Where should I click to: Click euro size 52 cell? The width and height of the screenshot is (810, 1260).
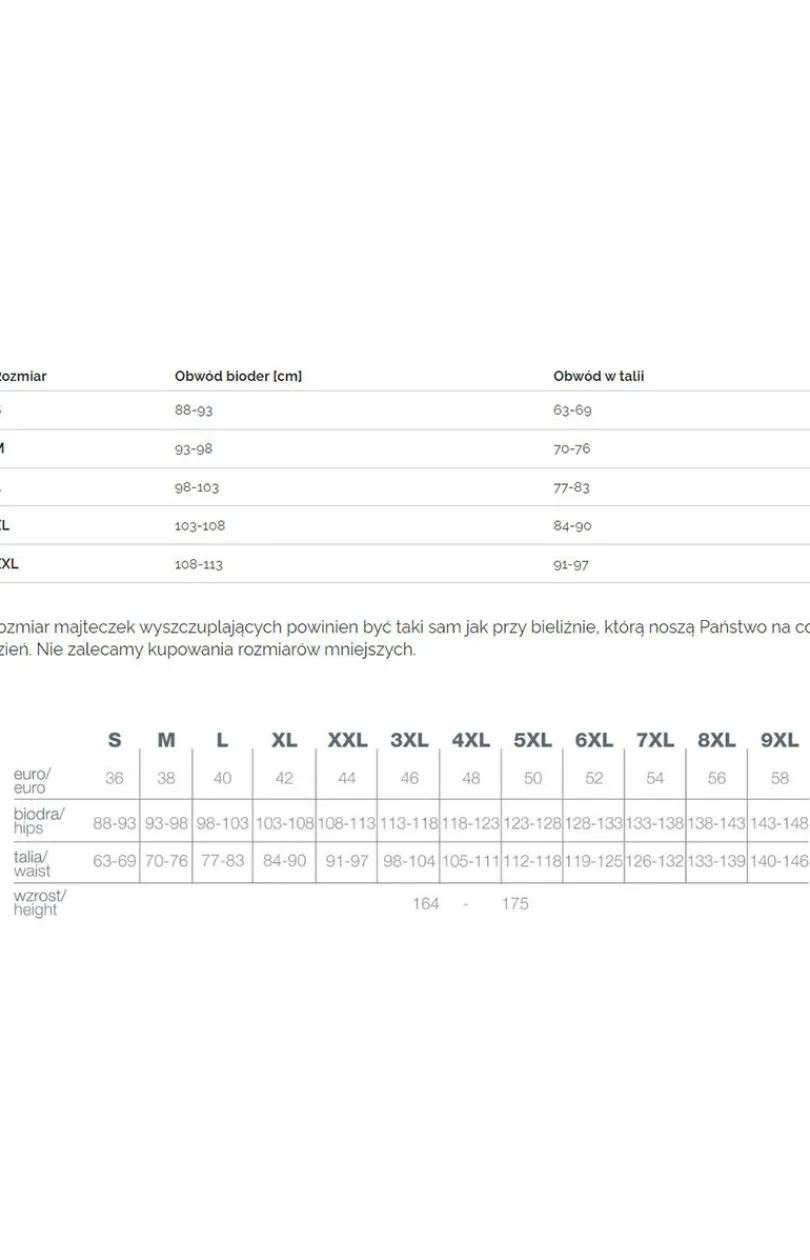tap(594, 778)
